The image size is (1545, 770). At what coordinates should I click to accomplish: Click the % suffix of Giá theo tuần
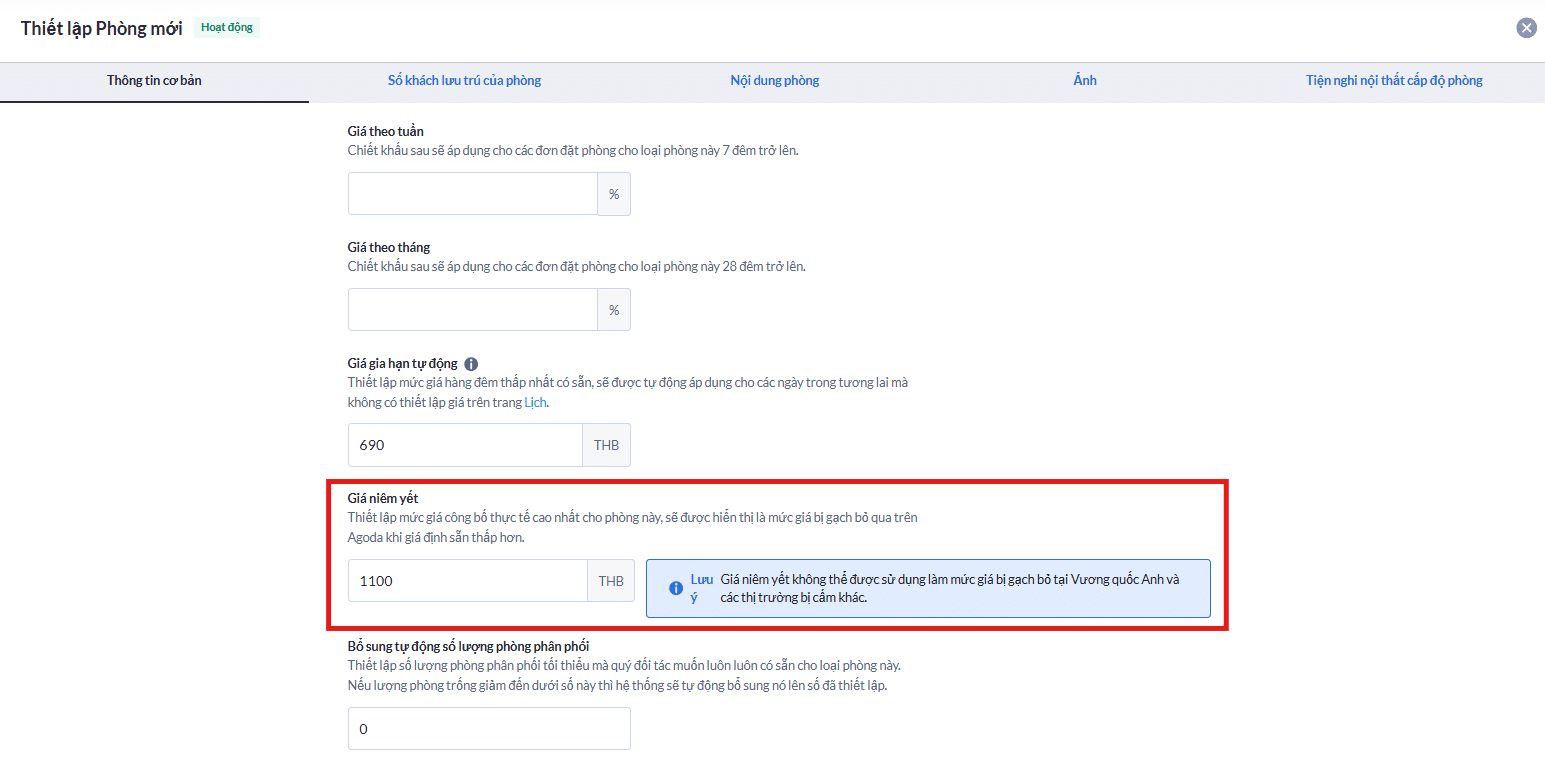pyautogui.click(x=614, y=194)
